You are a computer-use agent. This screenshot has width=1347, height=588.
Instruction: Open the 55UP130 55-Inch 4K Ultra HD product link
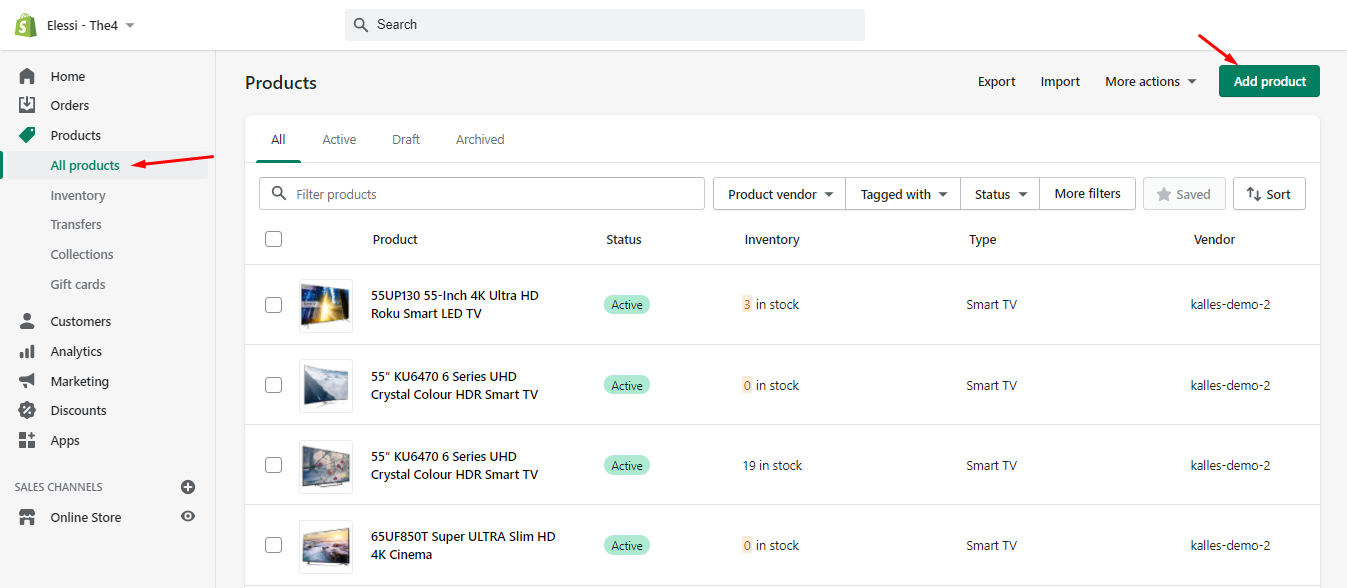point(455,304)
